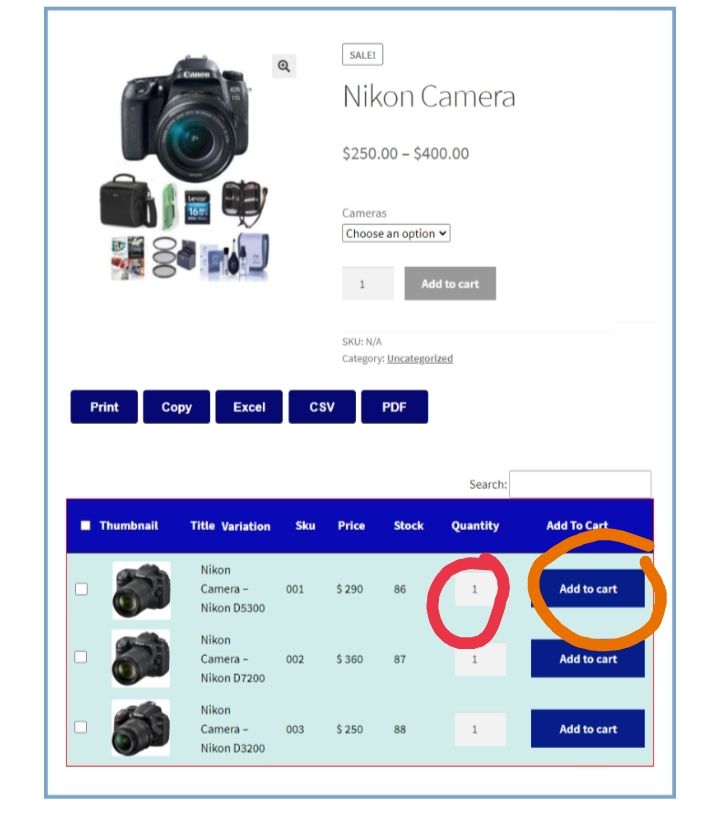Viewport: 708px width, 825px height.
Task: Click the main quantity field beside grey Add to cart
Action: click(368, 284)
